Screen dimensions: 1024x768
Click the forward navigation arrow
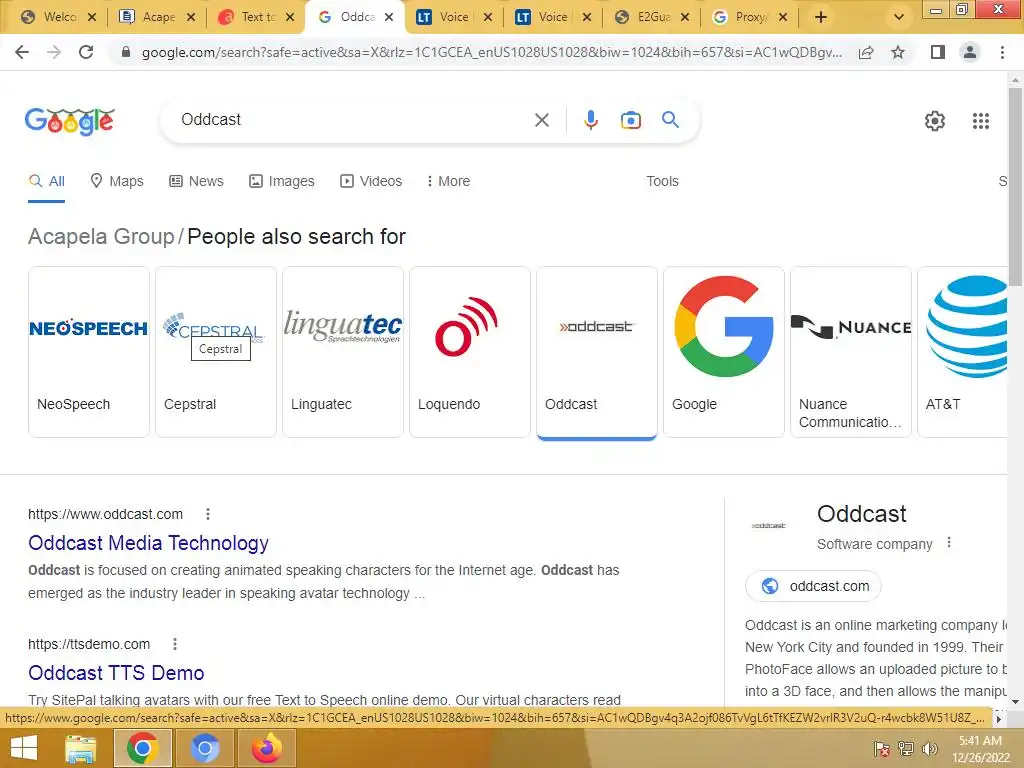point(54,52)
